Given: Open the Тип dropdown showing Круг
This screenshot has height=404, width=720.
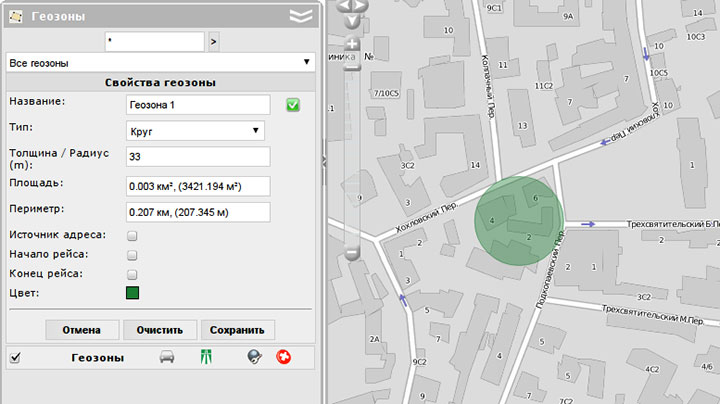Looking at the screenshot, I should click(x=195, y=131).
